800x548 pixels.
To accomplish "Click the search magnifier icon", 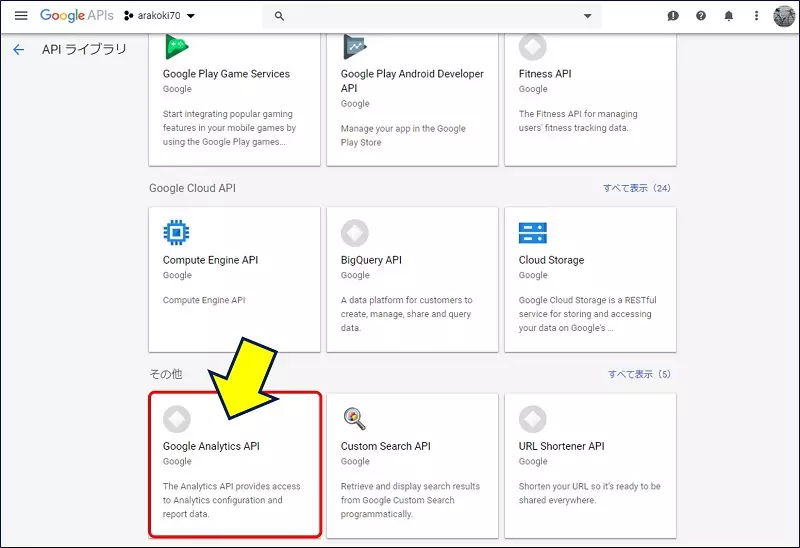I will (279, 16).
